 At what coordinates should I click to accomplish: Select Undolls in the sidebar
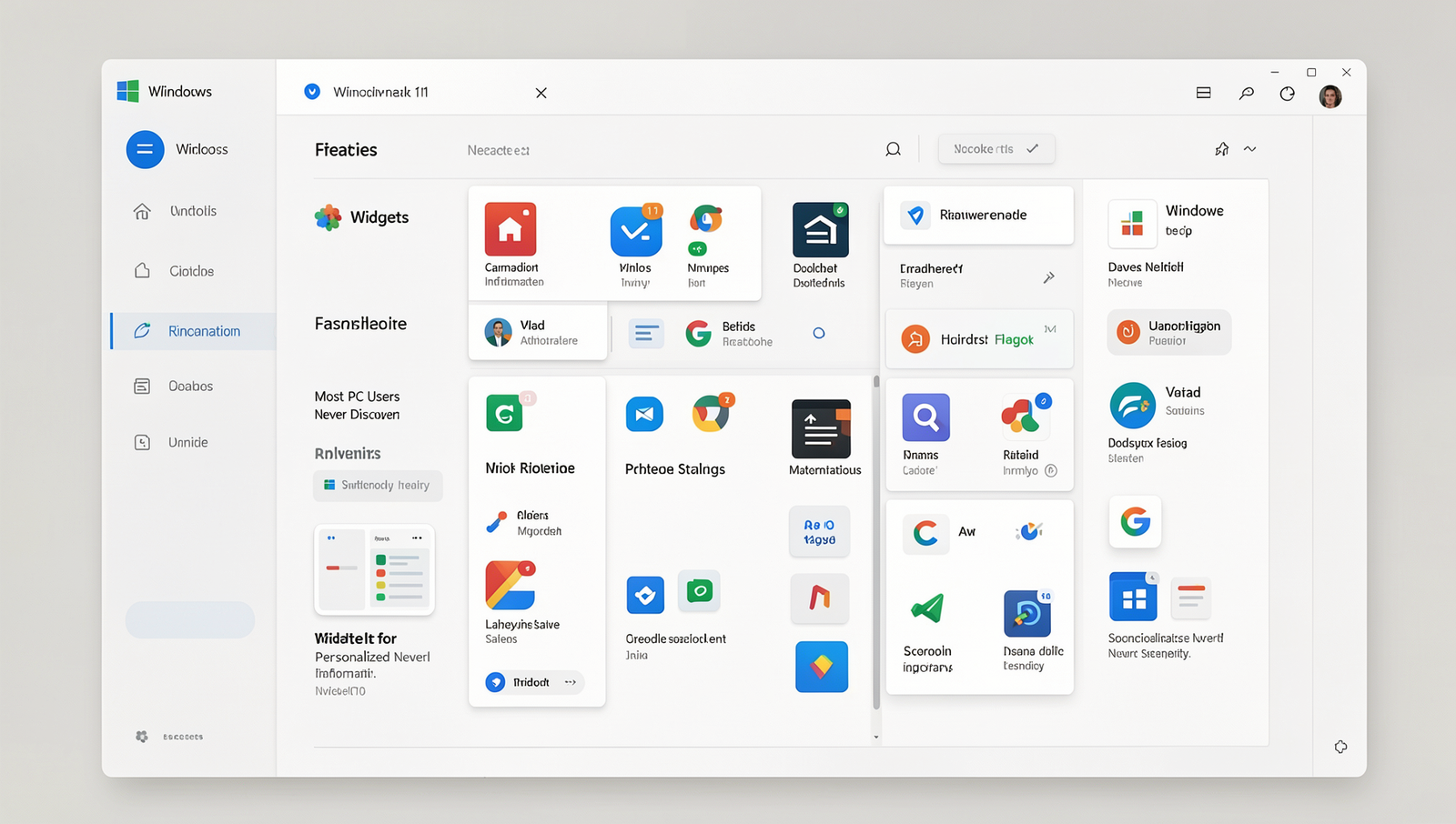pos(194,211)
